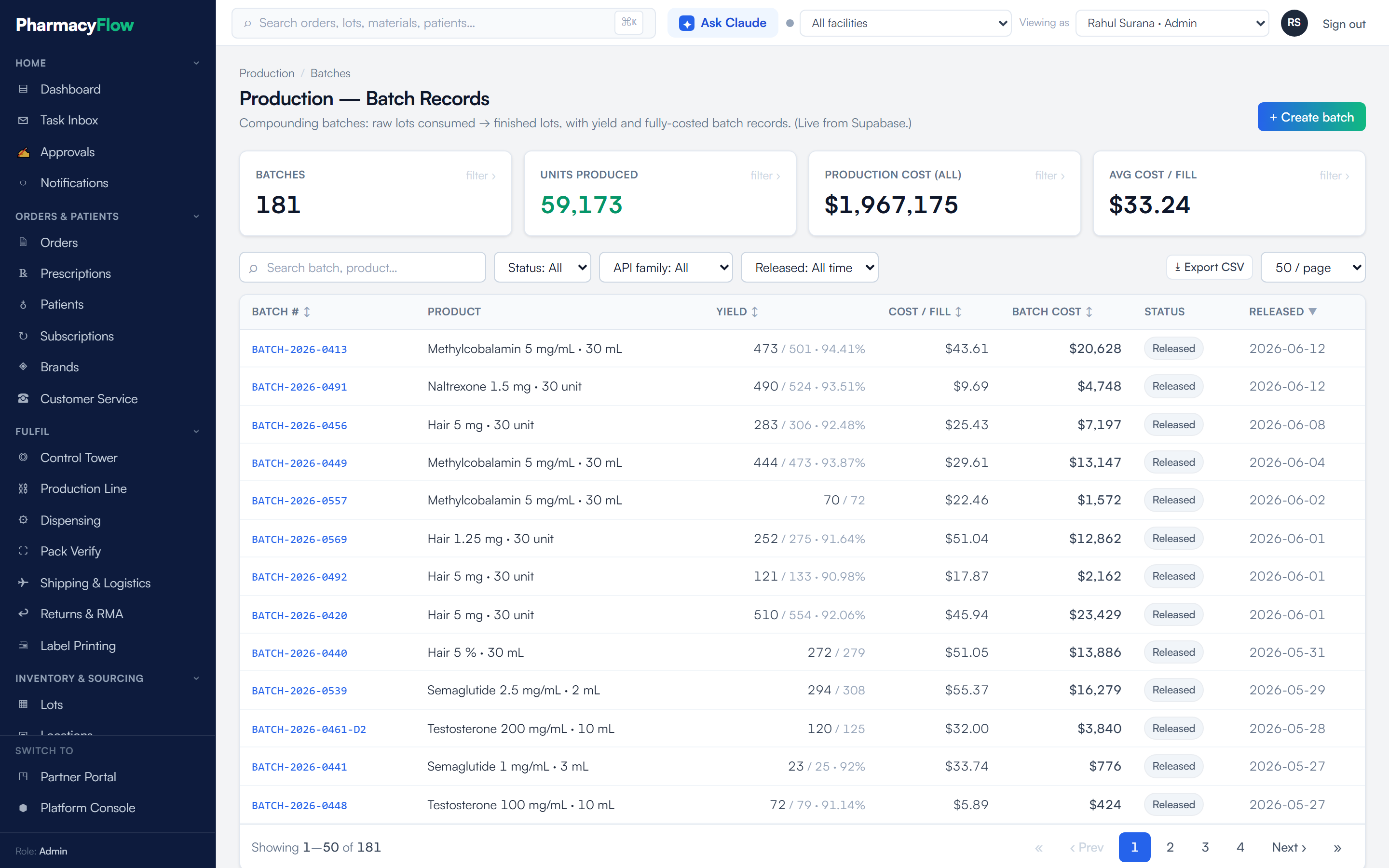
Task: Go to page 2 of results
Action: coord(1170,847)
